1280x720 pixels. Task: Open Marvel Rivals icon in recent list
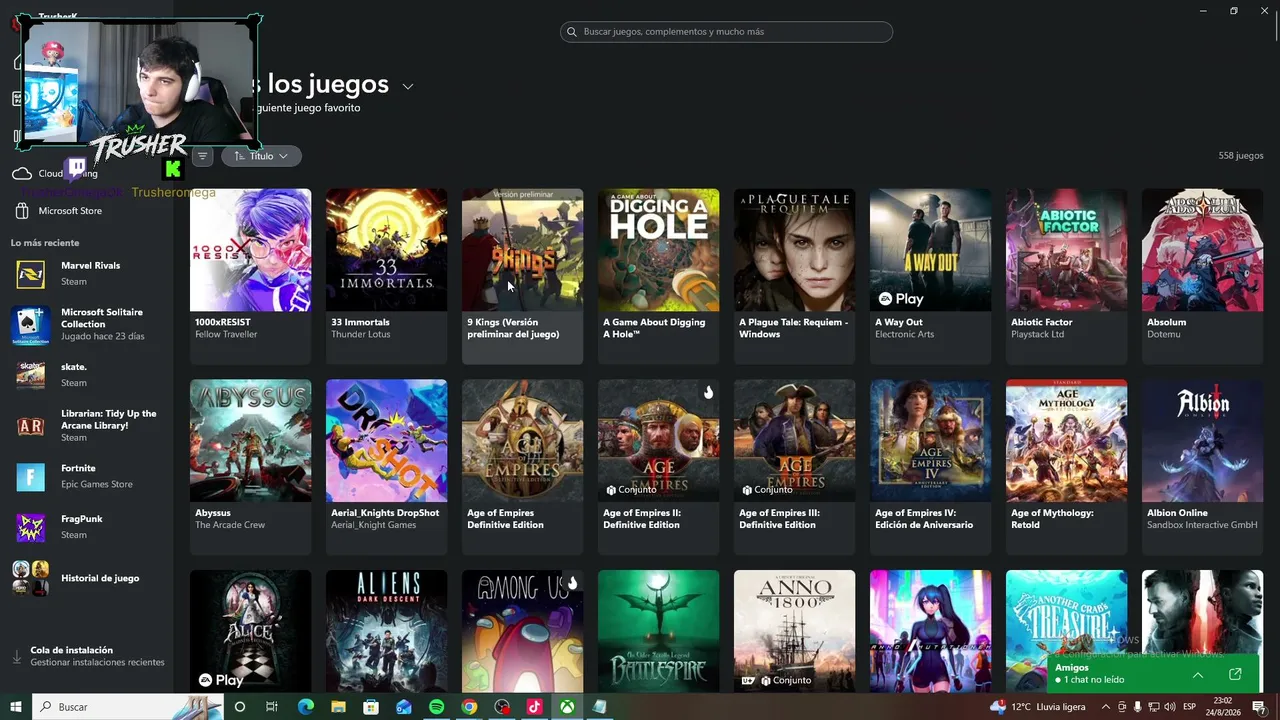[30, 273]
